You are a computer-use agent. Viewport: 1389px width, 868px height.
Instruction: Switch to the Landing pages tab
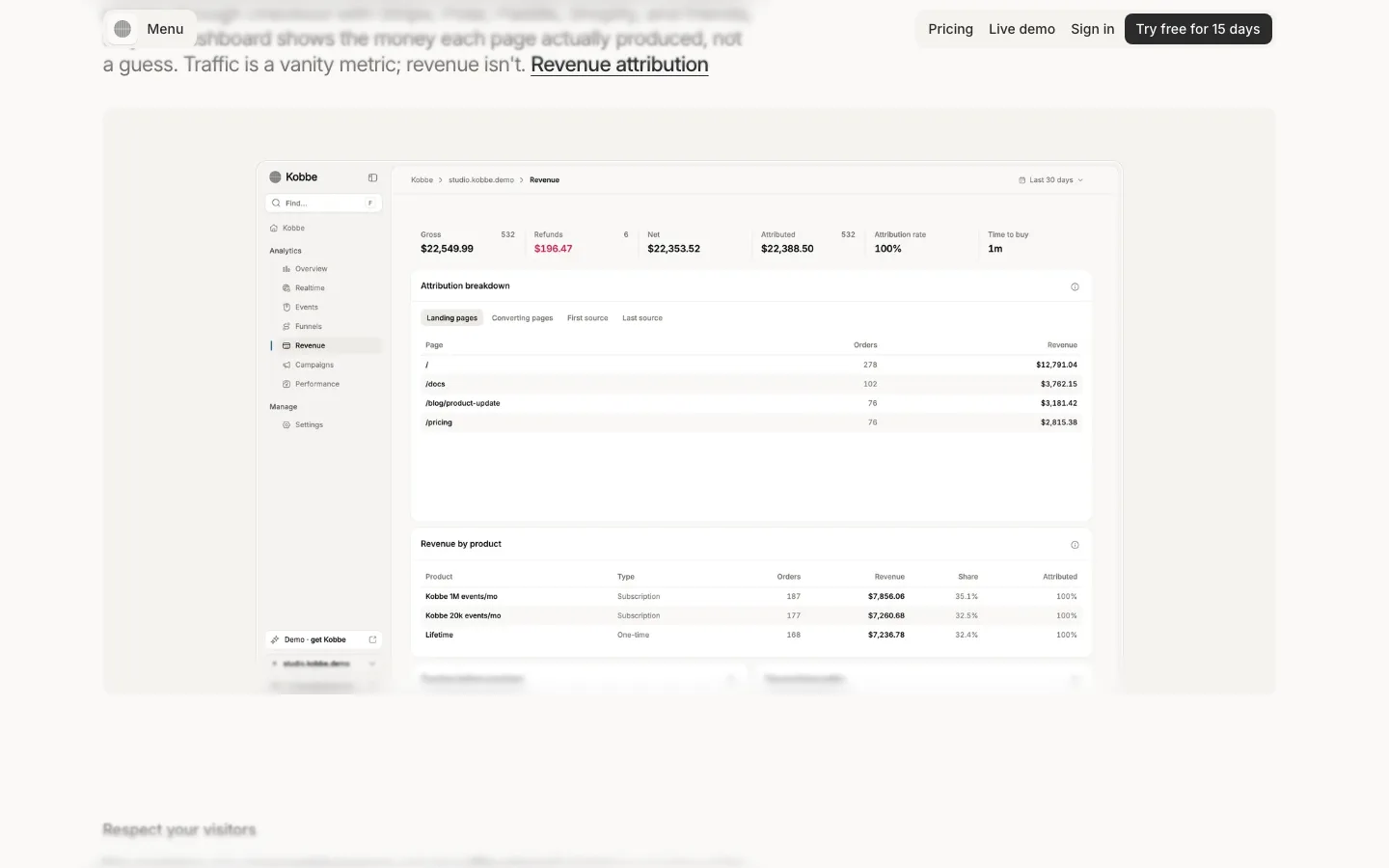(x=452, y=318)
